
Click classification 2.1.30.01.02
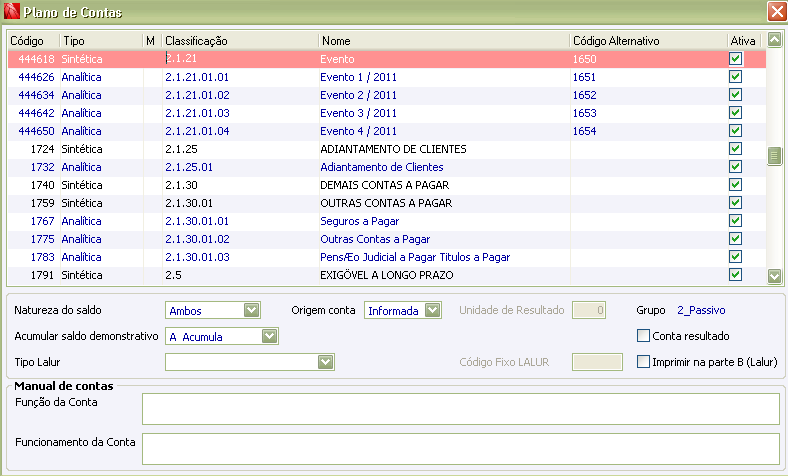tap(198, 239)
